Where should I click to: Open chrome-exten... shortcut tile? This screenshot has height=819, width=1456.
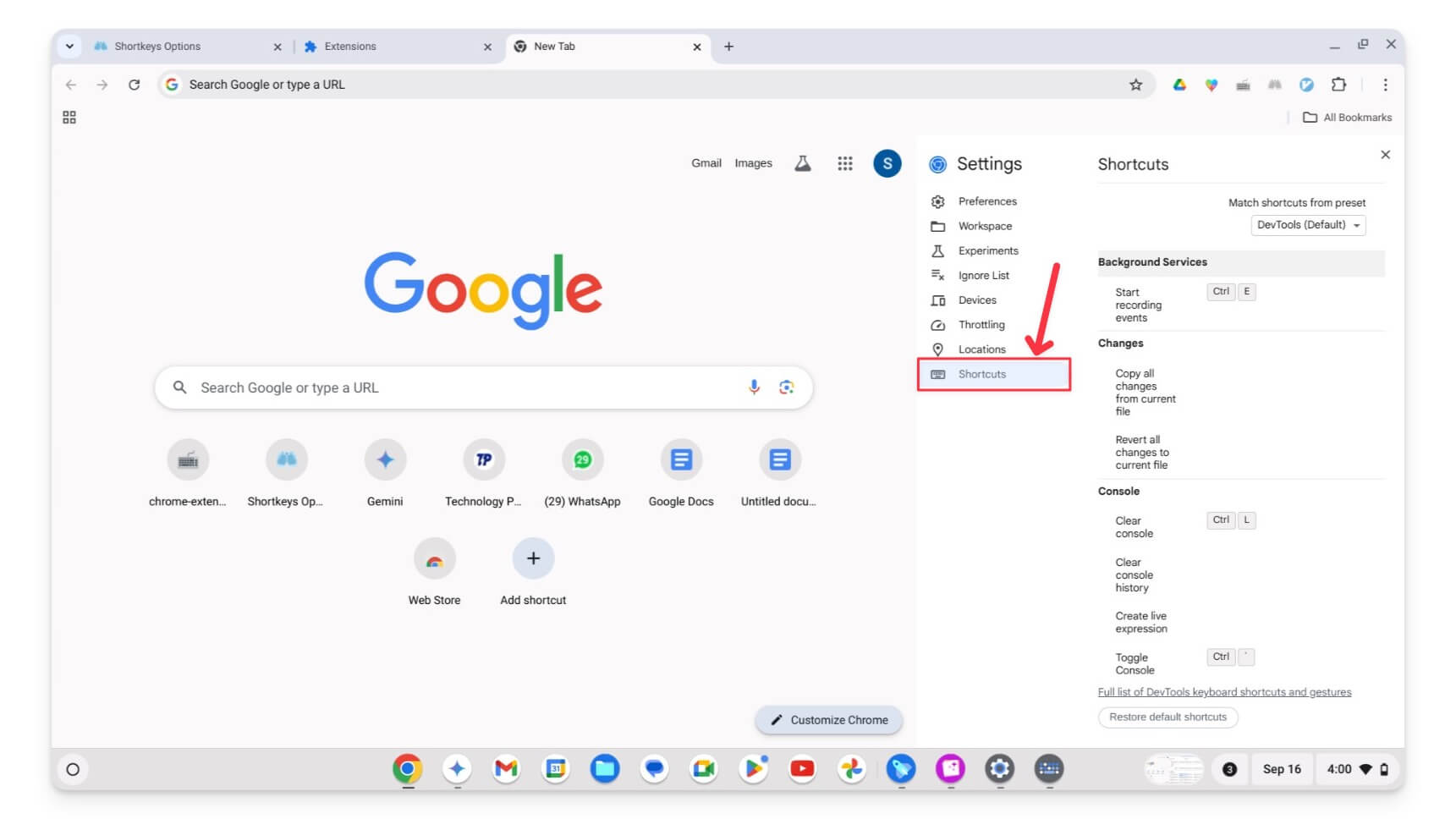tap(188, 472)
